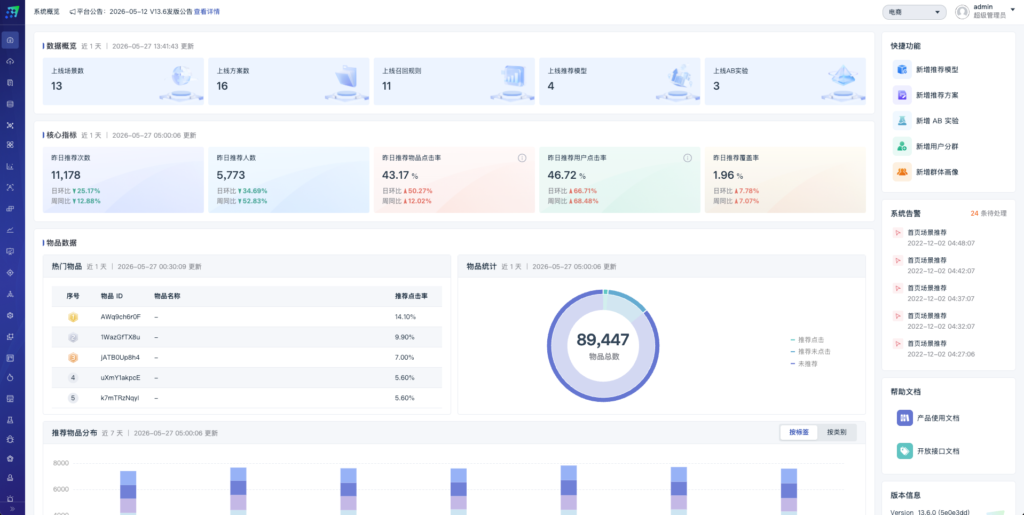Click the 24 条待处理 alerts count
The image size is (1024, 515).
(x=988, y=213)
